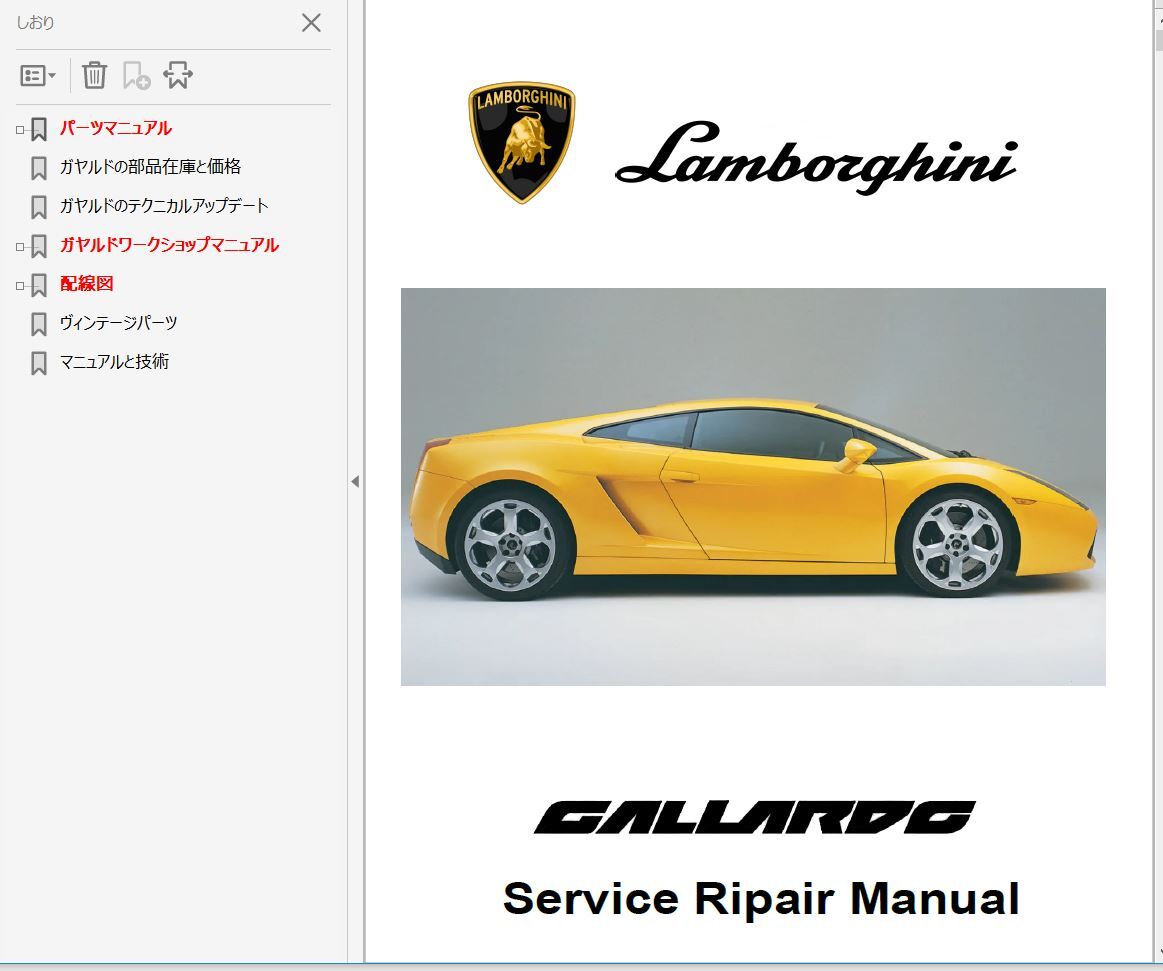This screenshot has height=971, width=1163.
Task: Expand the ガヤルドワークショップマニュアル bookmark
Action: 20,247
